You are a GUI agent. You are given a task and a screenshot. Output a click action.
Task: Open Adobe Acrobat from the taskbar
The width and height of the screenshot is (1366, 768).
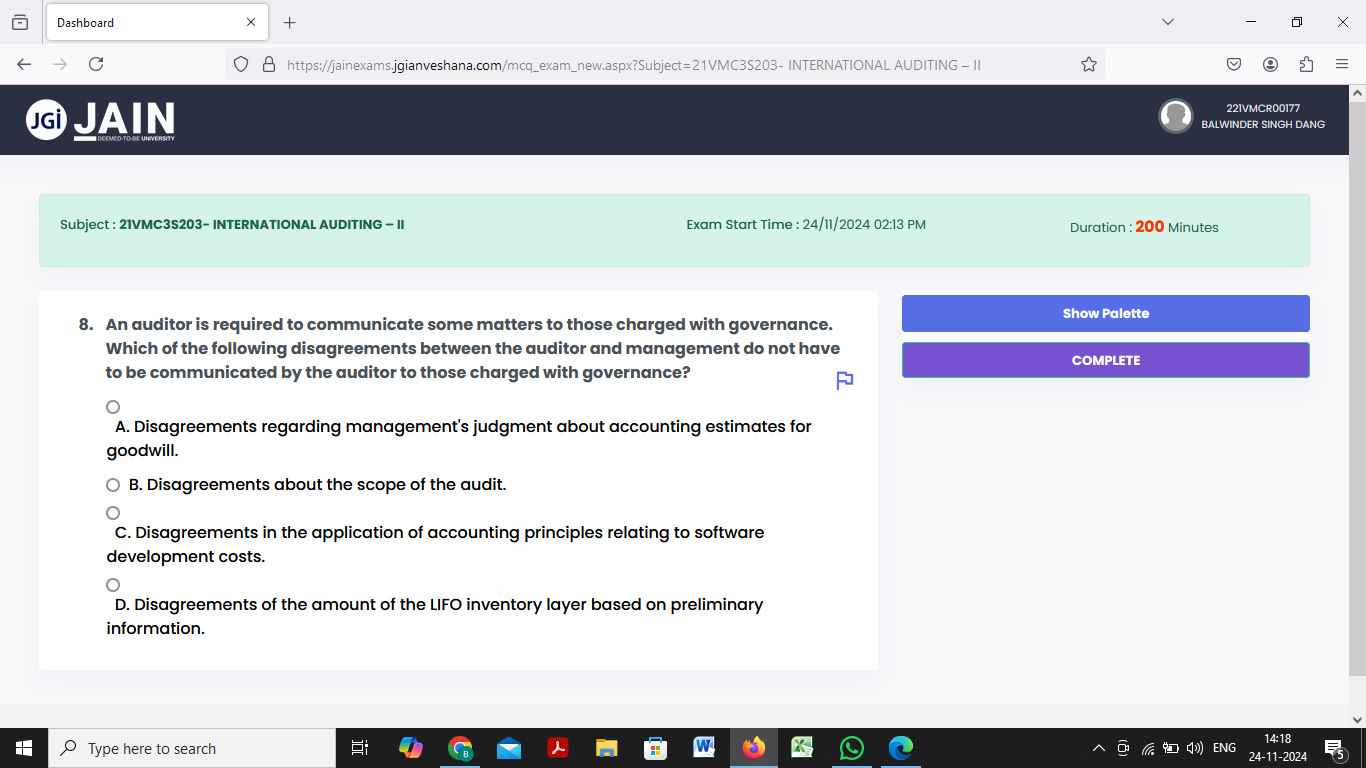(557, 747)
